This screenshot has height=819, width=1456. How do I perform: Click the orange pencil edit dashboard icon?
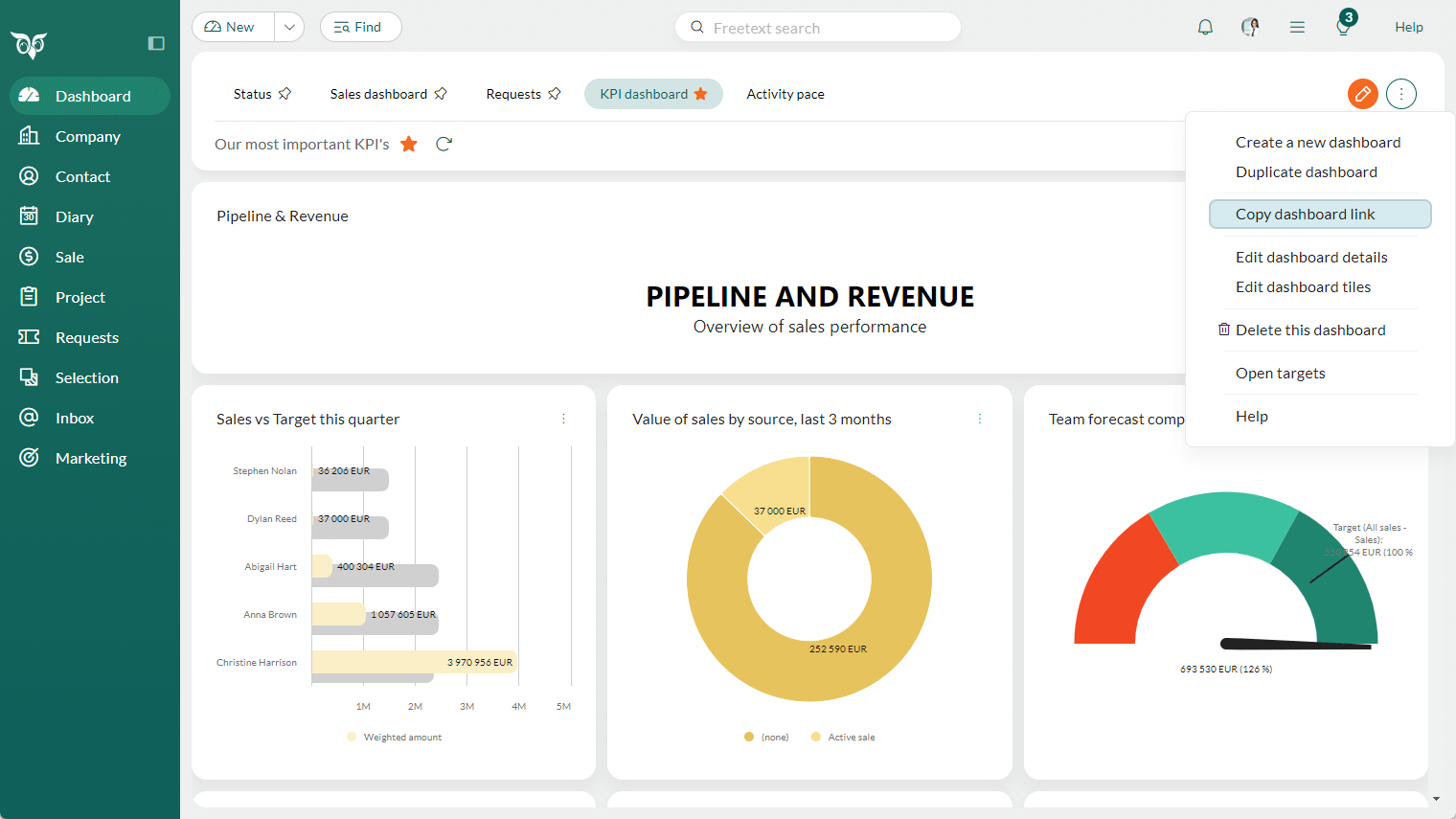point(1362,94)
